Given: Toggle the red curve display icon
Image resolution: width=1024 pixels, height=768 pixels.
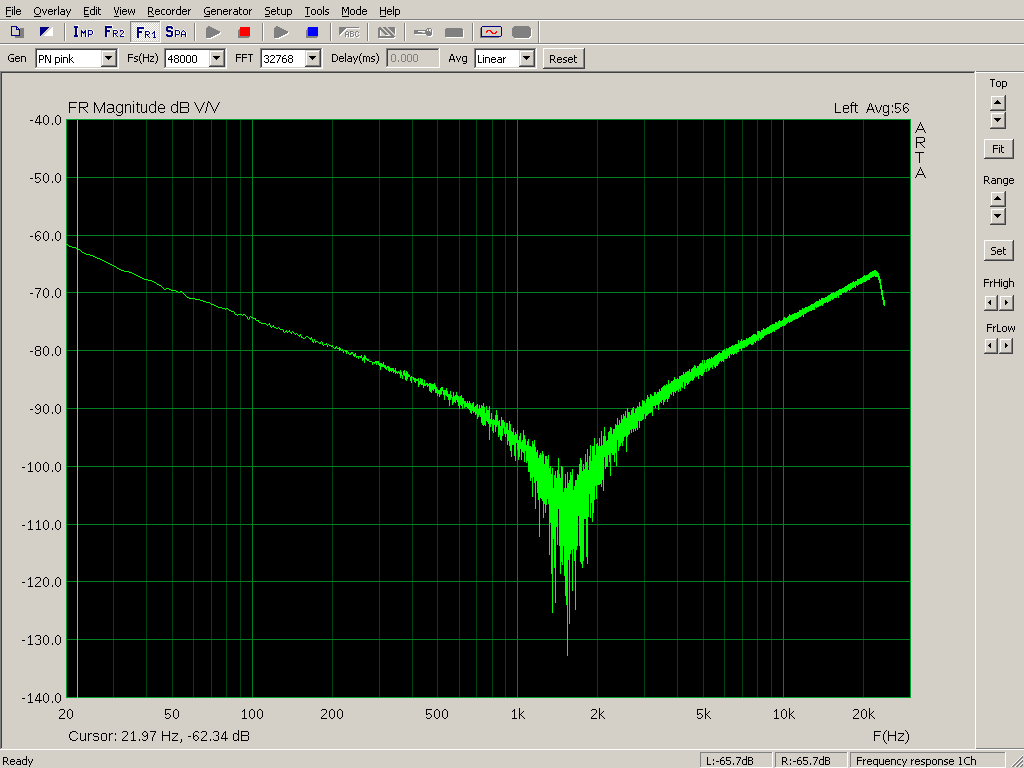Looking at the screenshot, I should pyautogui.click(x=491, y=32).
